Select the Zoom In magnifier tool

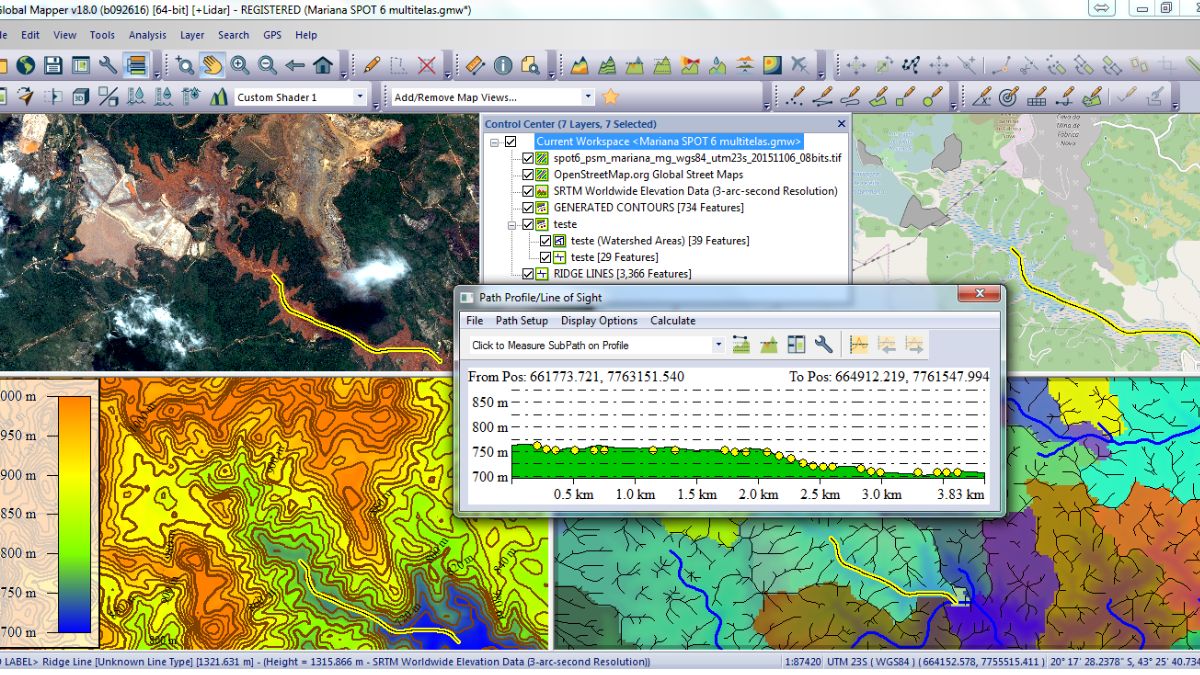click(x=239, y=66)
